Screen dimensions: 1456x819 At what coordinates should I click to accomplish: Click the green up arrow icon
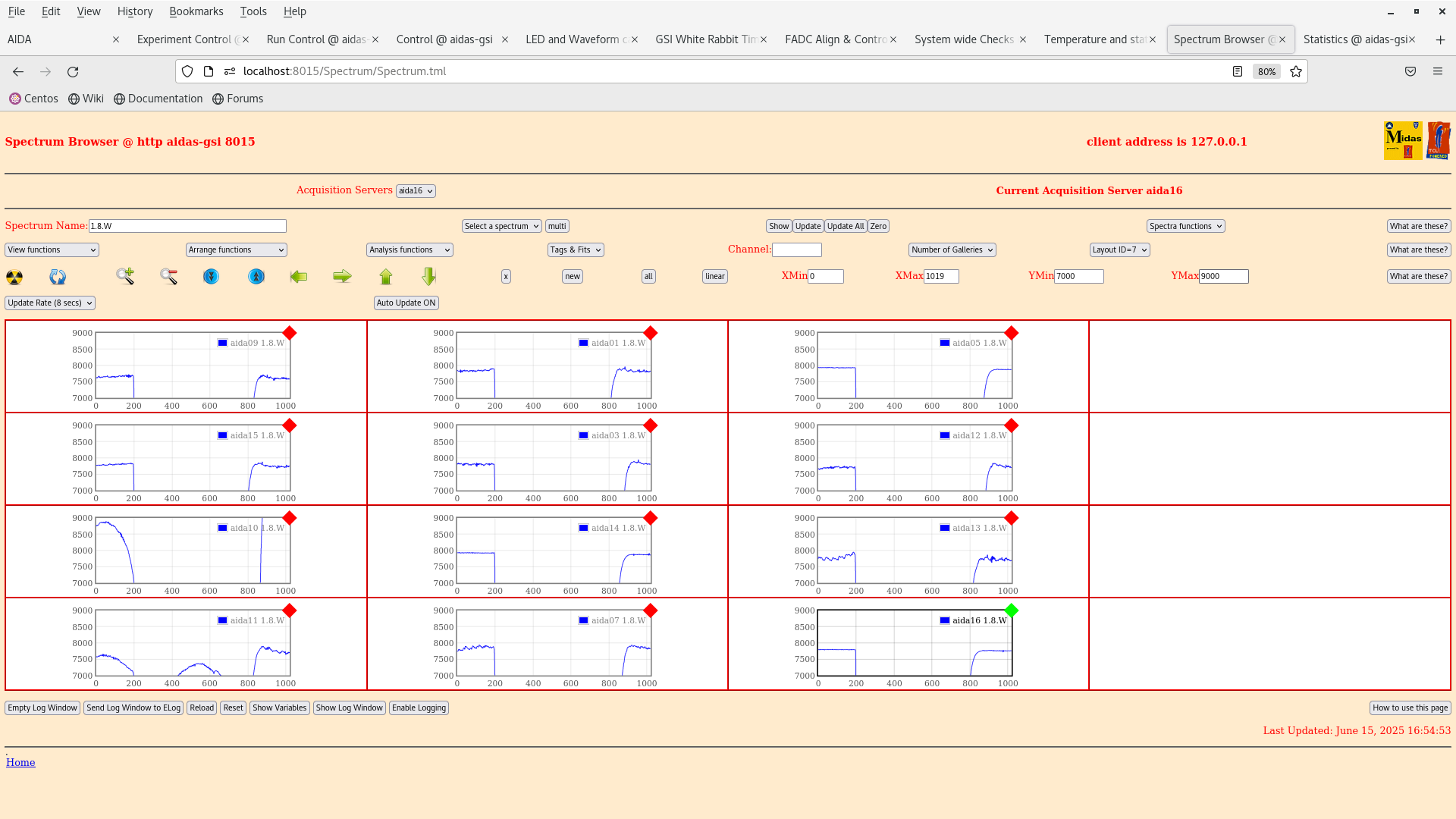pyautogui.click(x=386, y=277)
